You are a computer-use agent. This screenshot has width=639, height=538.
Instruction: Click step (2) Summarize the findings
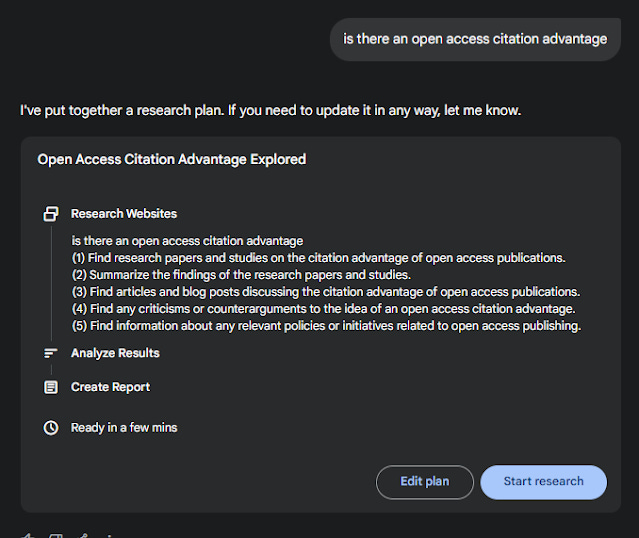click(241, 275)
